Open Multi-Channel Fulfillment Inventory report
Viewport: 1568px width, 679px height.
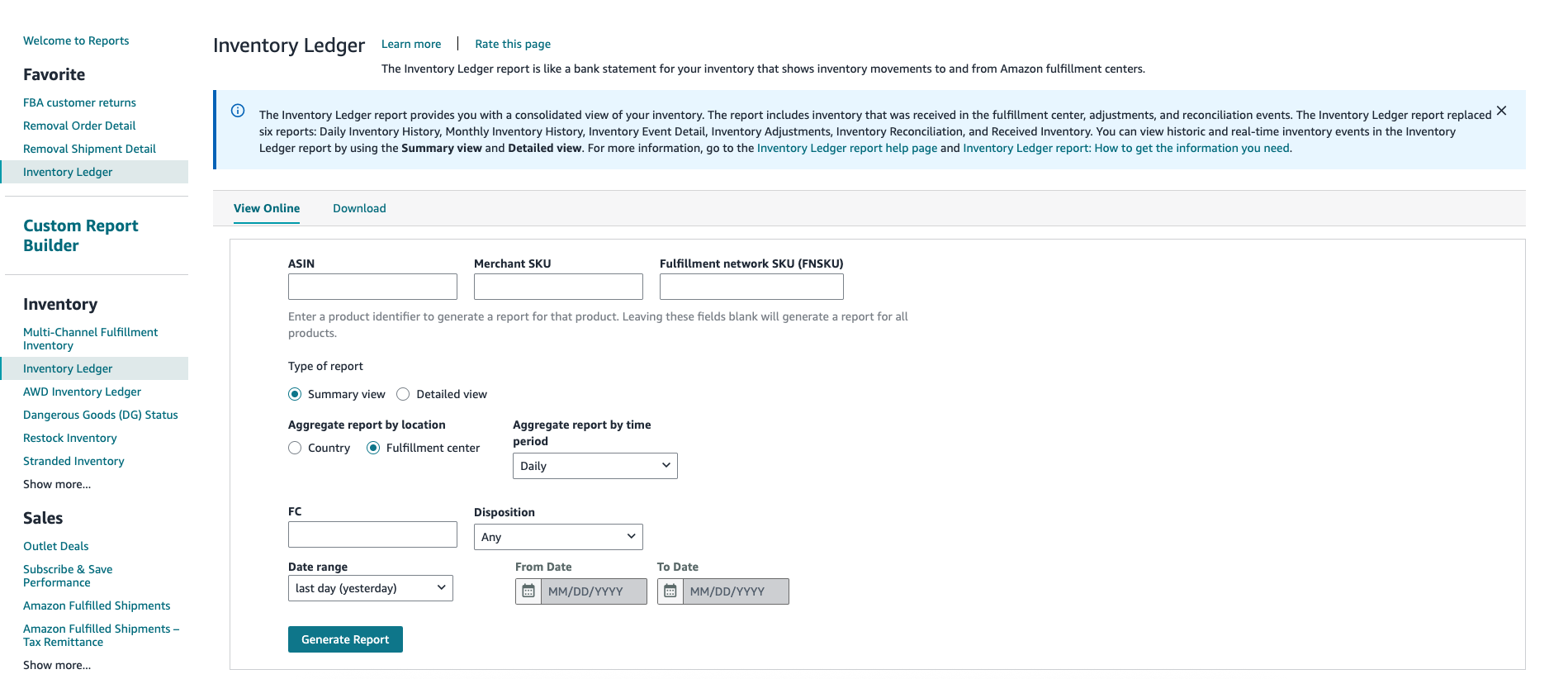(x=90, y=339)
